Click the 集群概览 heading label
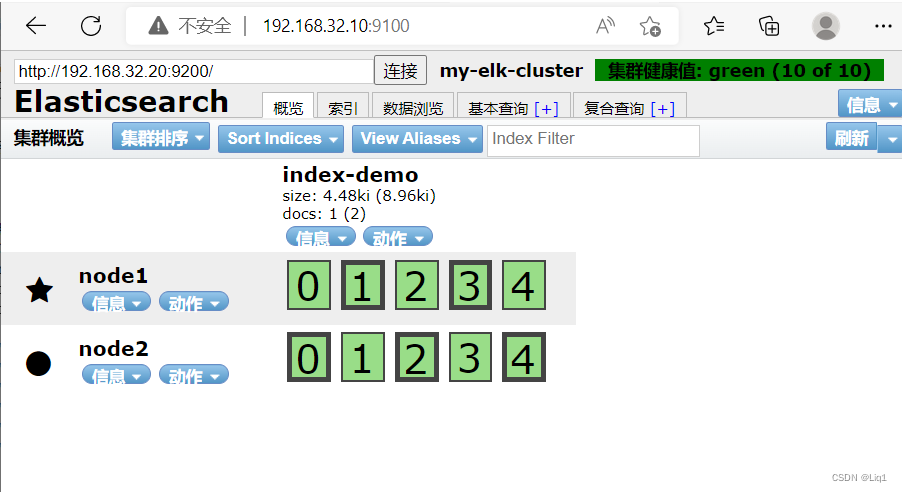Viewport: 902px width, 492px height. point(49,138)
